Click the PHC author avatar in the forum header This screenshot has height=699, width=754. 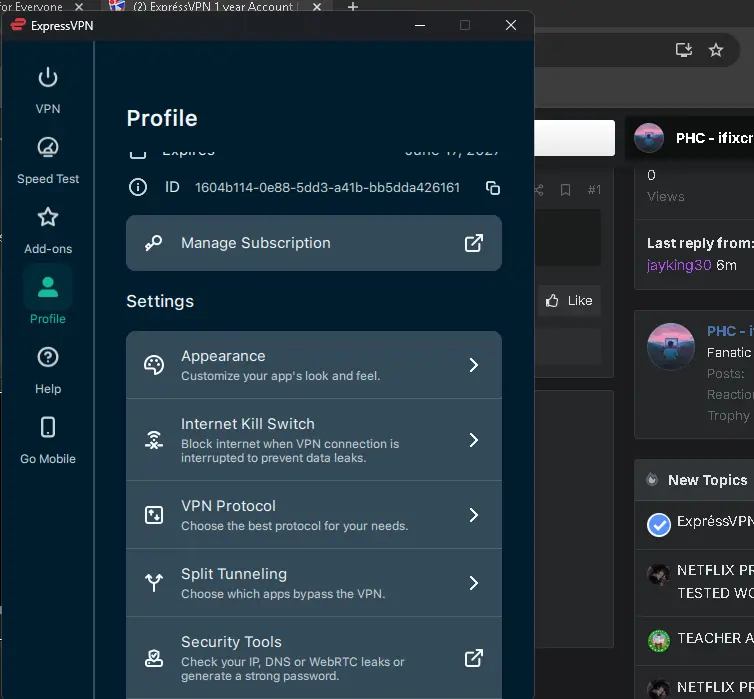click(x=649, y=138)
